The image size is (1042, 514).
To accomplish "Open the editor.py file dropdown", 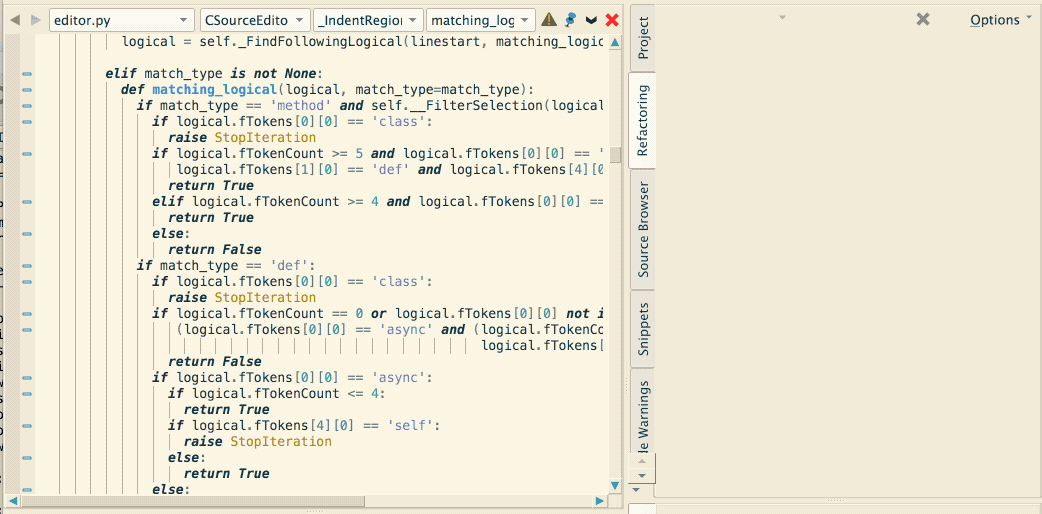I will [x=121, y=20].
